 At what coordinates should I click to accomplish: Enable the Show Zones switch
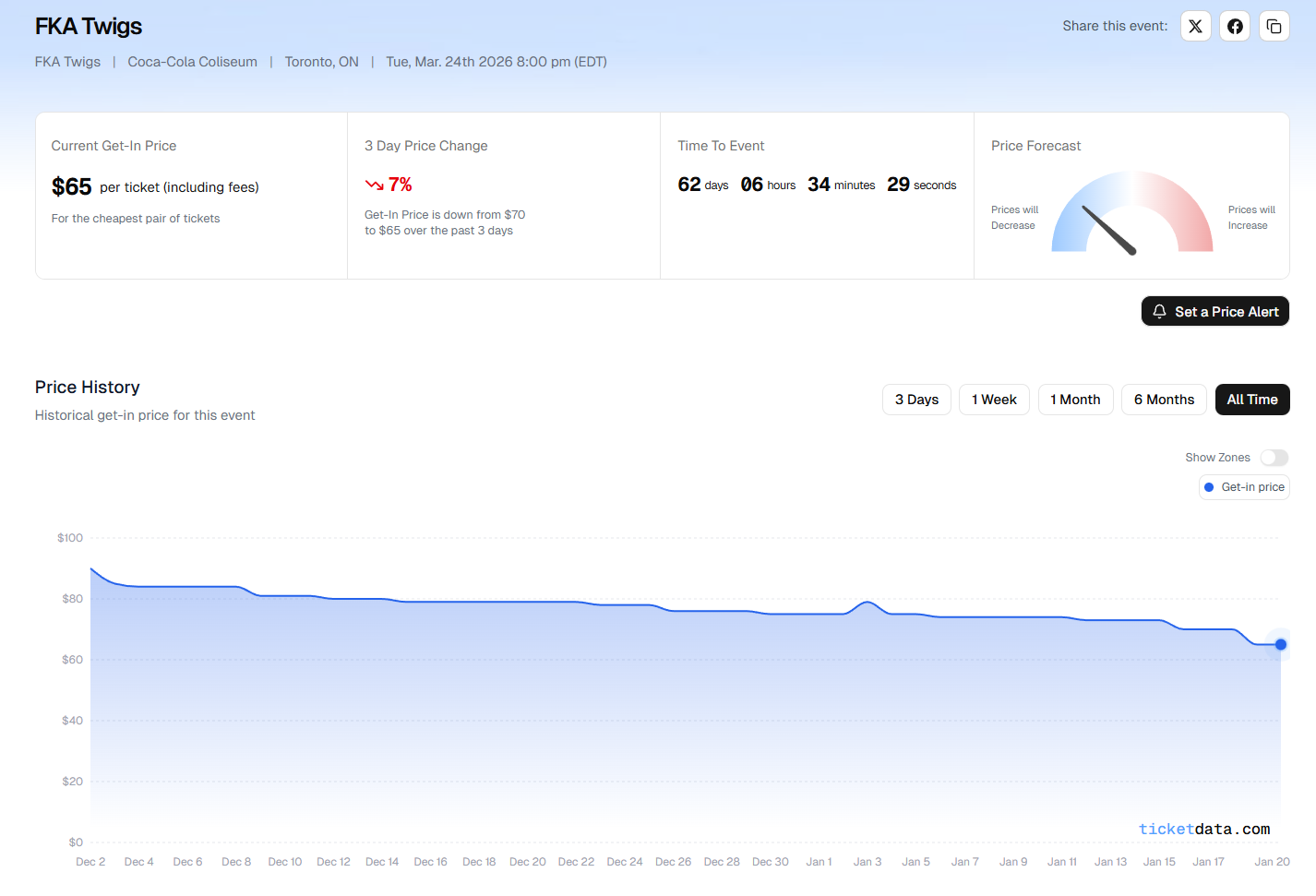1274,458
